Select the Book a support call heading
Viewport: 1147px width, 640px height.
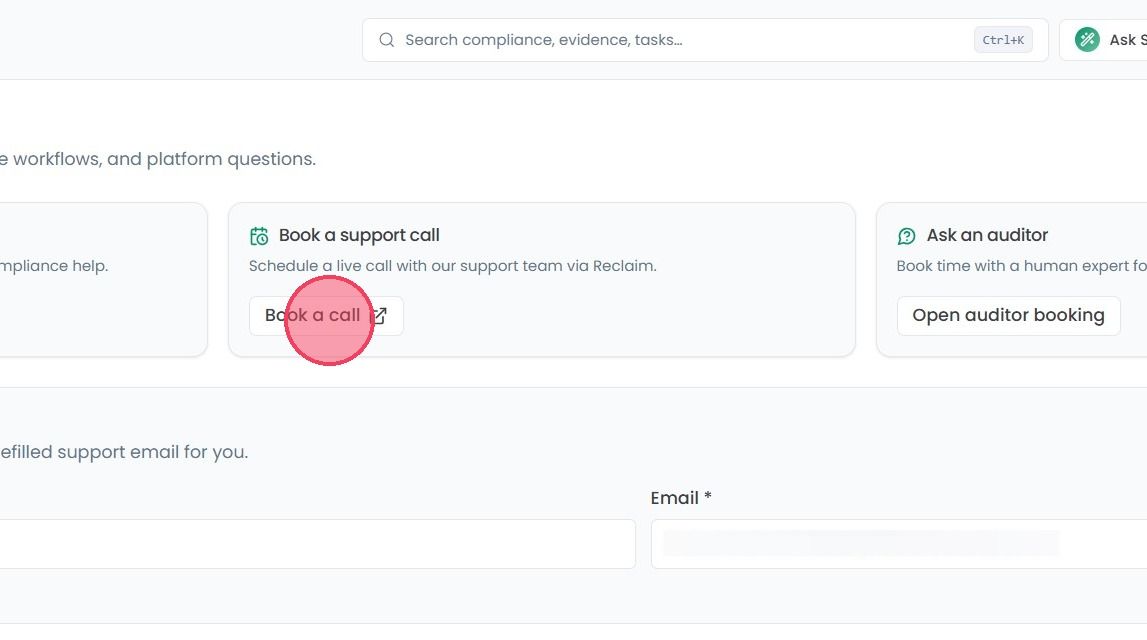pos(359,236)
